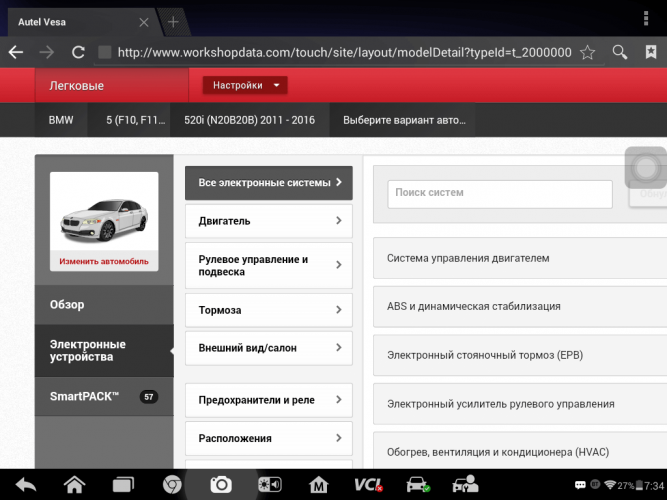Focus the Поиск систем search field
The height and width of the screenshot is (500, 667).
pyautogui.click(x=500, y=194)
